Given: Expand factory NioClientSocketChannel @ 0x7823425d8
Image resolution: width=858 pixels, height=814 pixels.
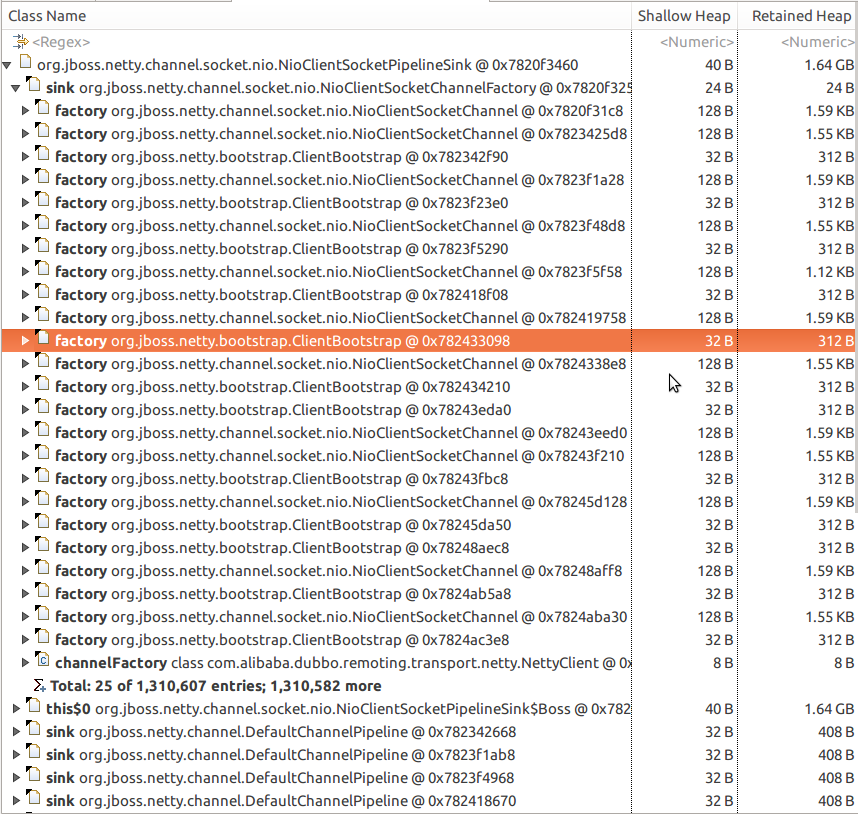Looking at the screenshot, I should 24,133.
